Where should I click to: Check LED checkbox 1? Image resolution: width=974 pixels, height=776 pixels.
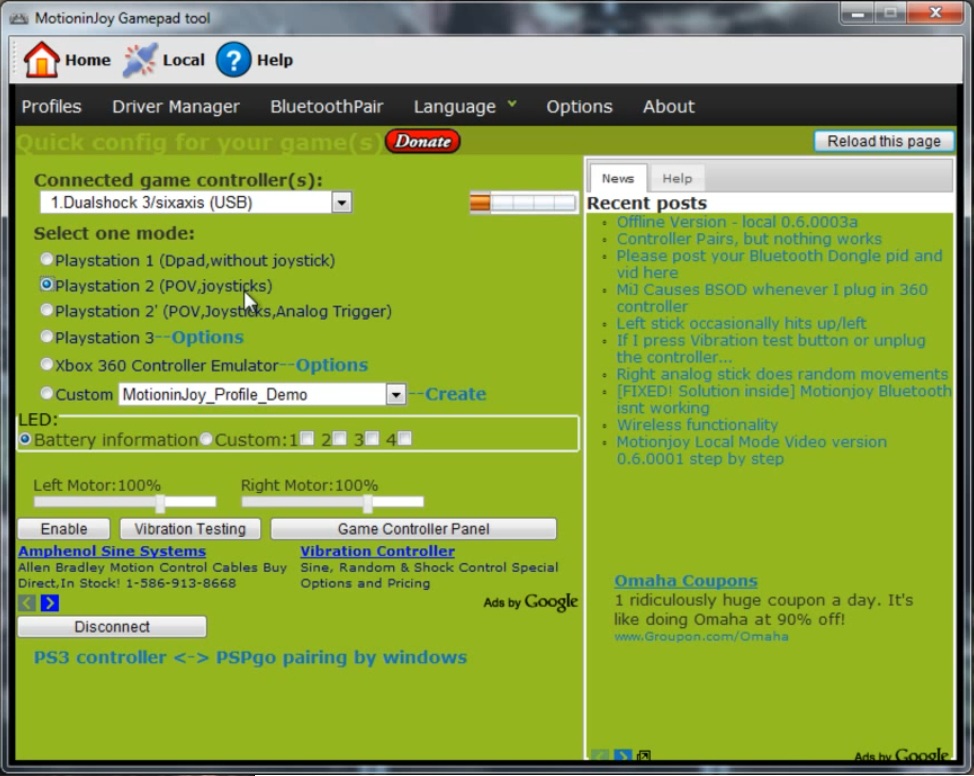pos(307,439)
